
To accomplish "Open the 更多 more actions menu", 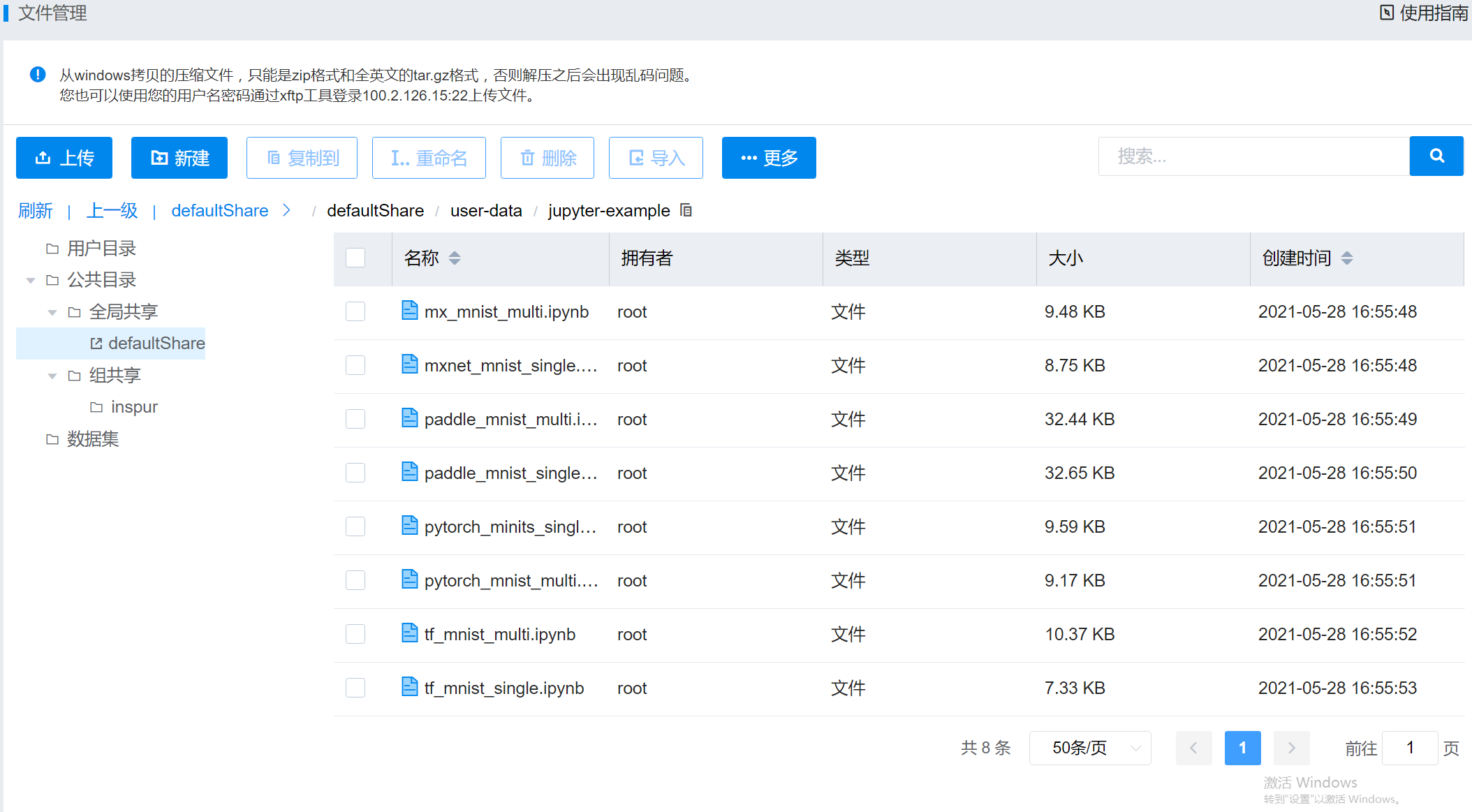I will pyautogui.click(x=769, y=158).
